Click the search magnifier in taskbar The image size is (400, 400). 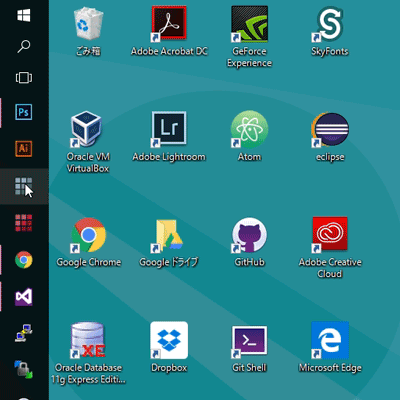click(x=24, y=46)
